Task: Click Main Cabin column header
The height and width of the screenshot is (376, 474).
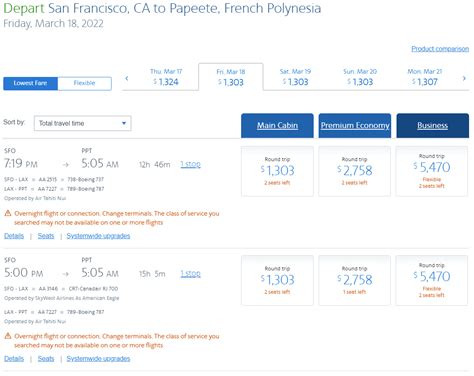Action: (277, 125)
